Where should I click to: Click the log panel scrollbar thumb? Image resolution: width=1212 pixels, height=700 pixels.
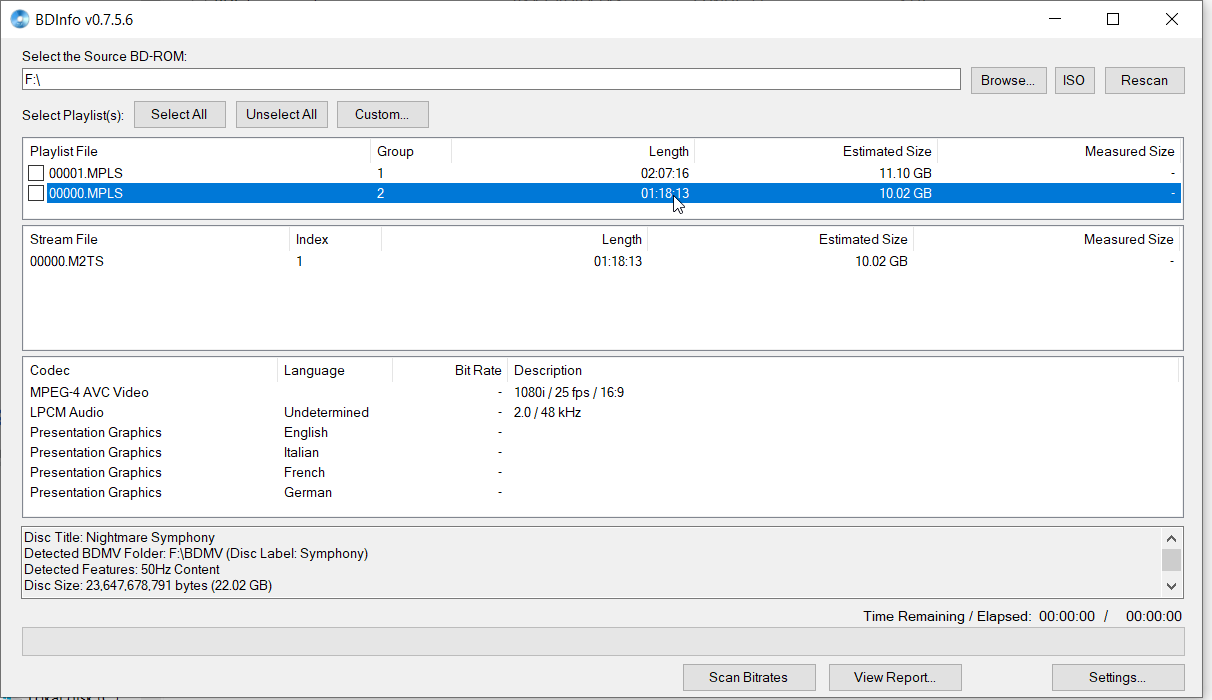(1171, 559)
